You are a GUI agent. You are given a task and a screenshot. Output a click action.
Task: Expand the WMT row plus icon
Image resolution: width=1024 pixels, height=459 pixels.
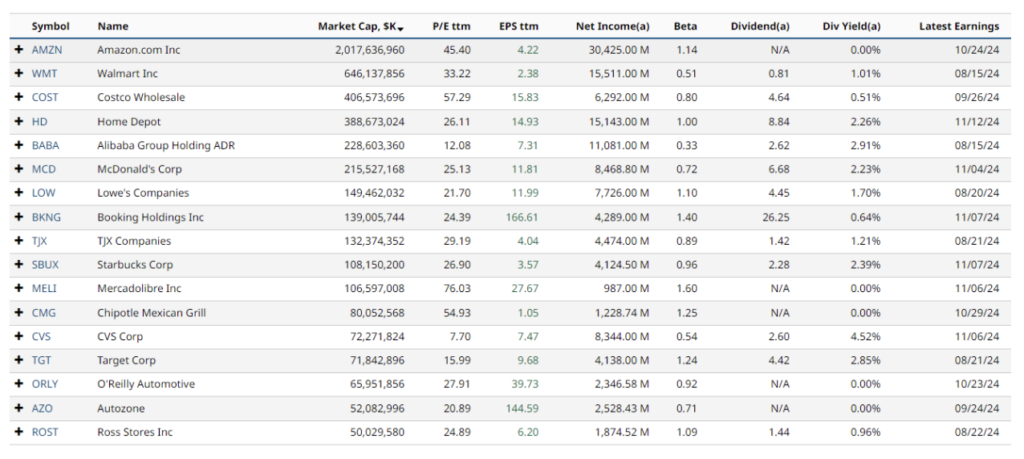point(19,74)
